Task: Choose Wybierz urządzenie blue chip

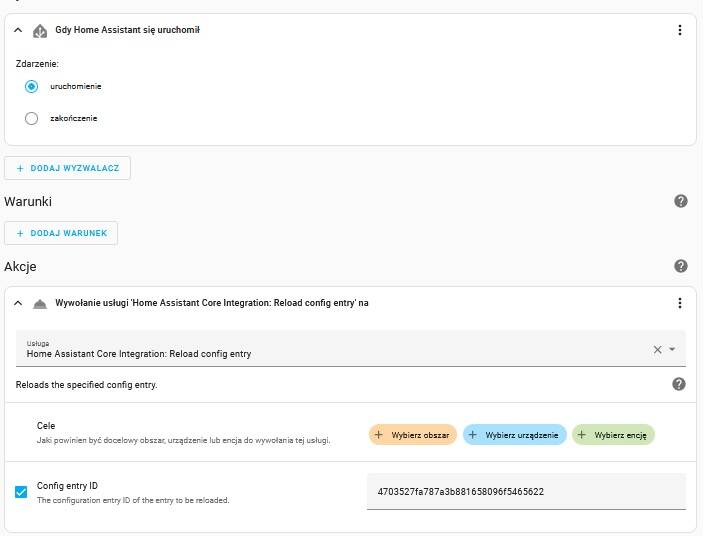Action: point(514,435)
